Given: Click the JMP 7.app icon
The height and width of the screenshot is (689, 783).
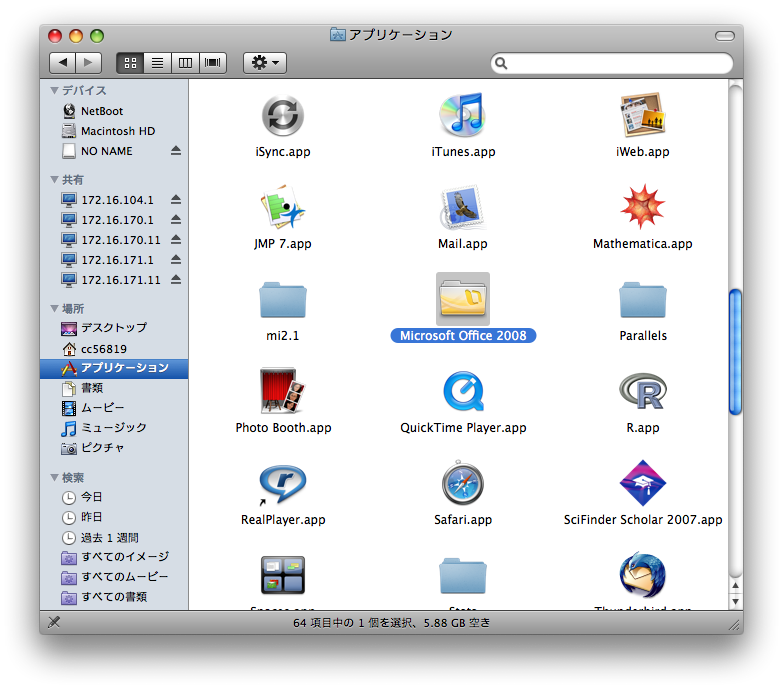Looking at the screenshot, I should point(283,208).
